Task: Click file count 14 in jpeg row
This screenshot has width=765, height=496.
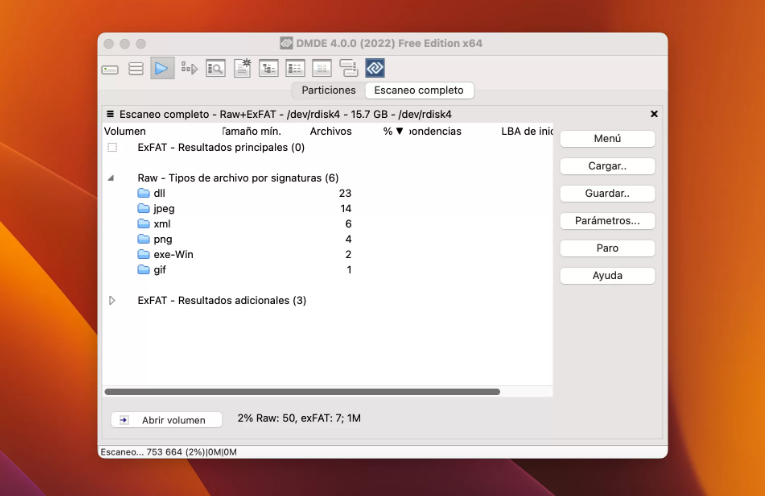Action: coord(345,208)
